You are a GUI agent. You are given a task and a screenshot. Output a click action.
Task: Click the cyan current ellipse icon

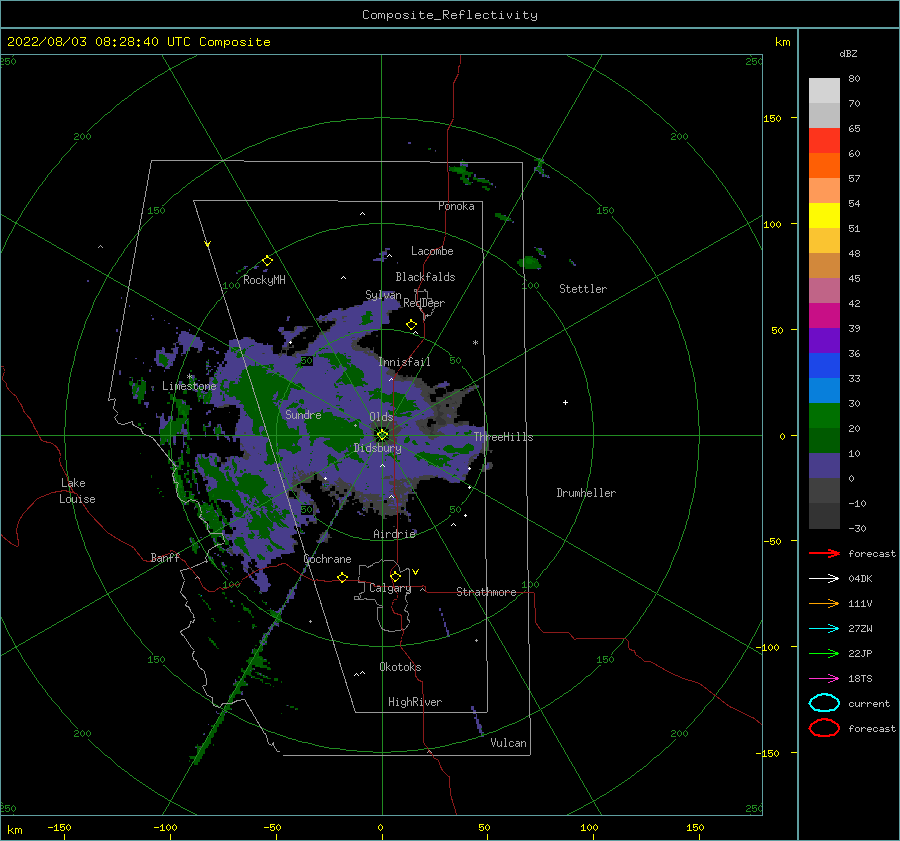[x=824, y=703]
